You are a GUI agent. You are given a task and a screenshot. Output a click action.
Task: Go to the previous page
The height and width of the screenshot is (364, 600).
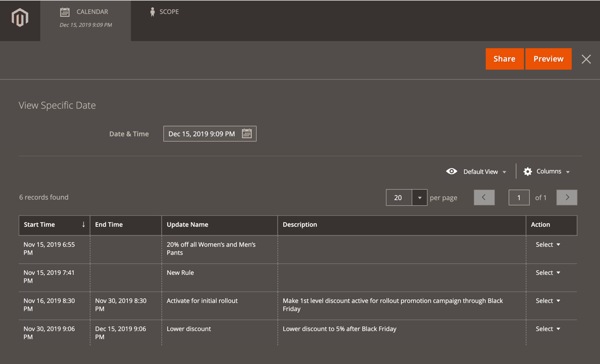click(484, 198)
